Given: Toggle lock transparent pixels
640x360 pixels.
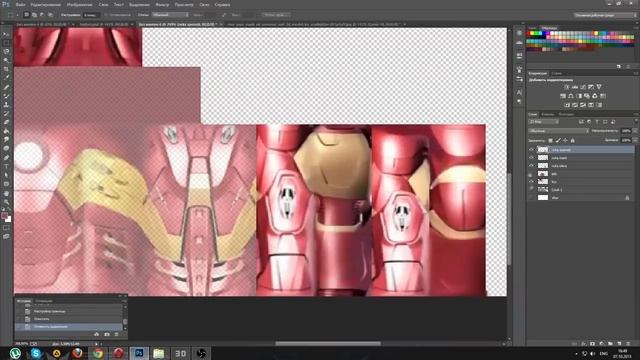Looking at the screenshot, I should click(550, 140).
